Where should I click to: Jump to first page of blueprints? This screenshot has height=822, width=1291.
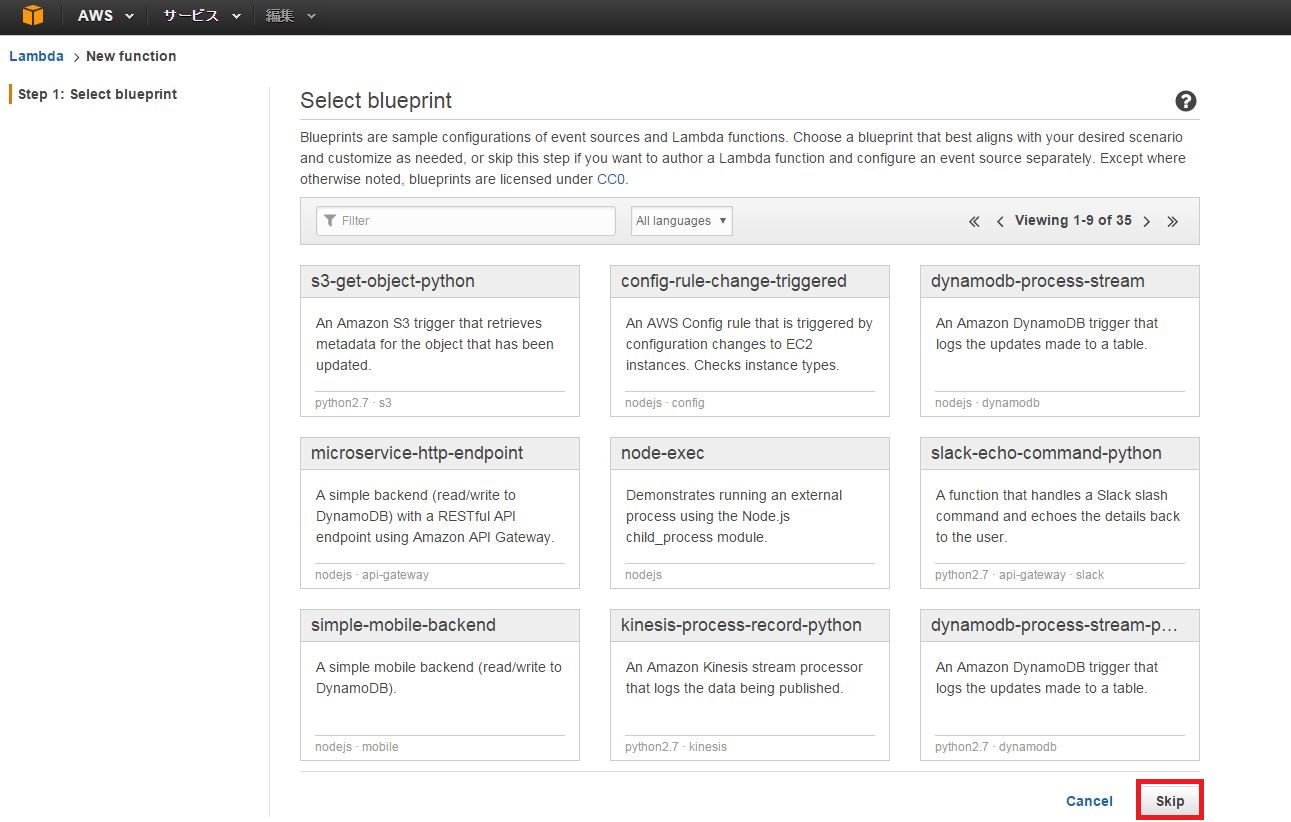974,222
